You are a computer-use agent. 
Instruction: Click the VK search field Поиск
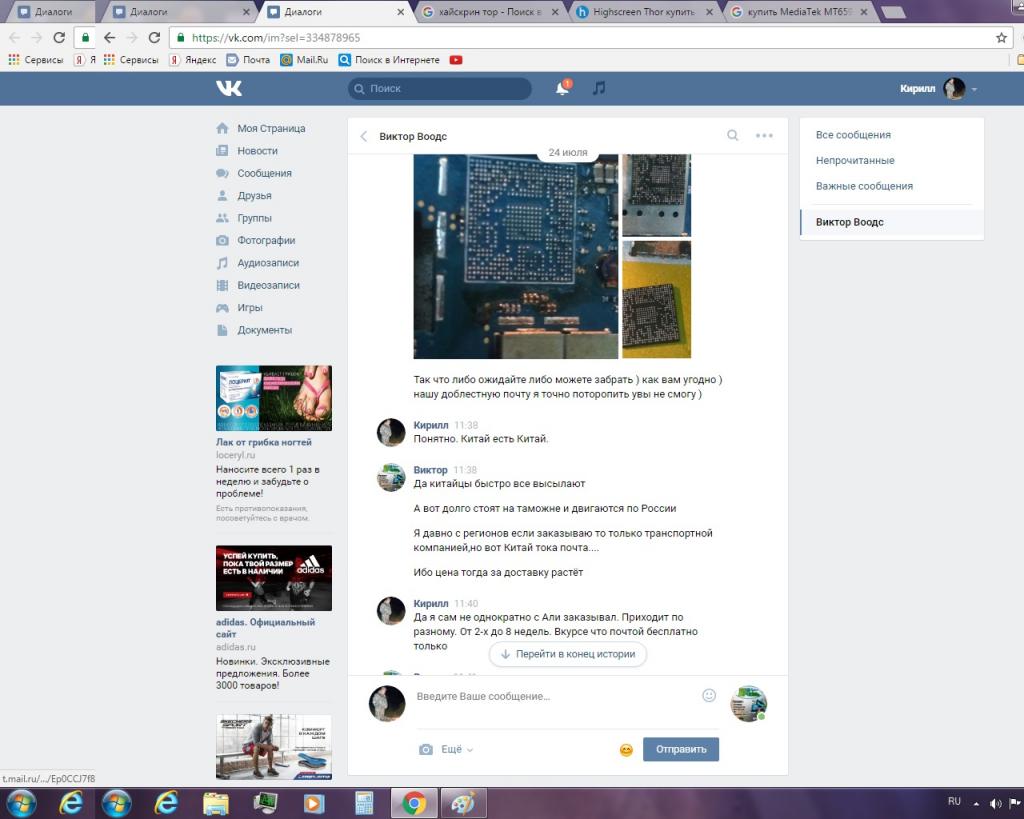click(440, 88)
